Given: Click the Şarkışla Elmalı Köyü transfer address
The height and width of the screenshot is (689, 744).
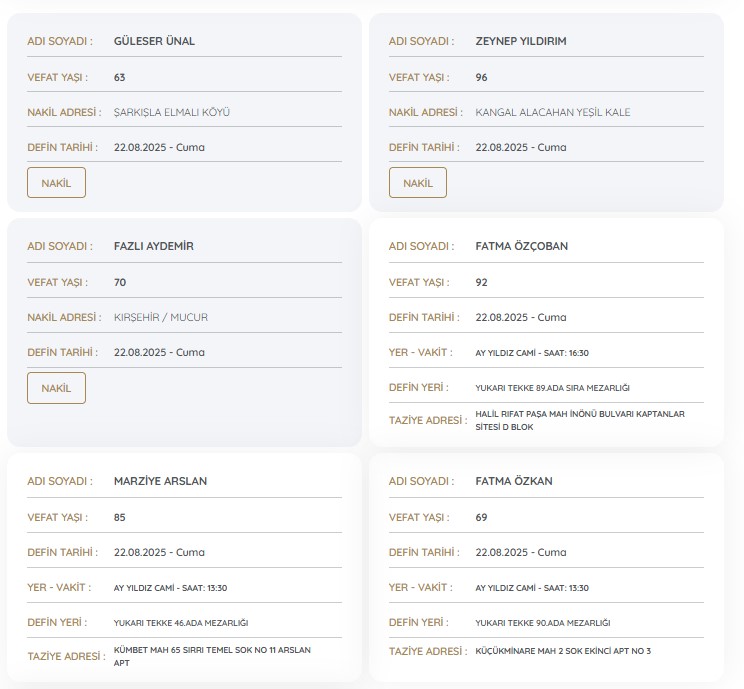Looking at the screenshot, I should pos(172,112).
